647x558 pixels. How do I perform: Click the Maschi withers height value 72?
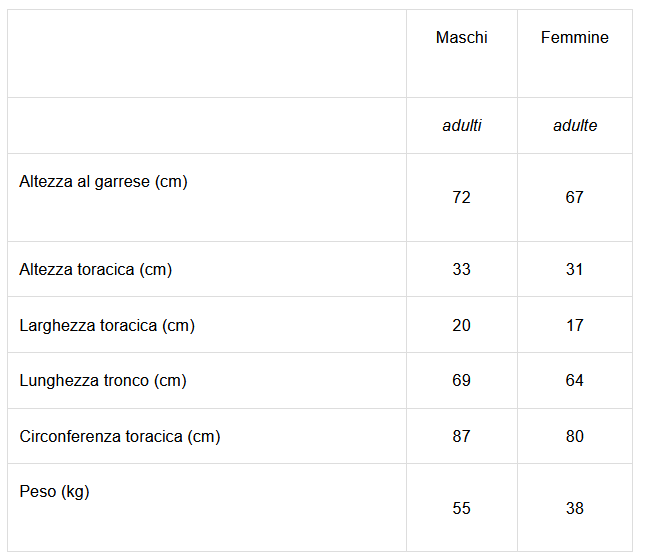461,198
